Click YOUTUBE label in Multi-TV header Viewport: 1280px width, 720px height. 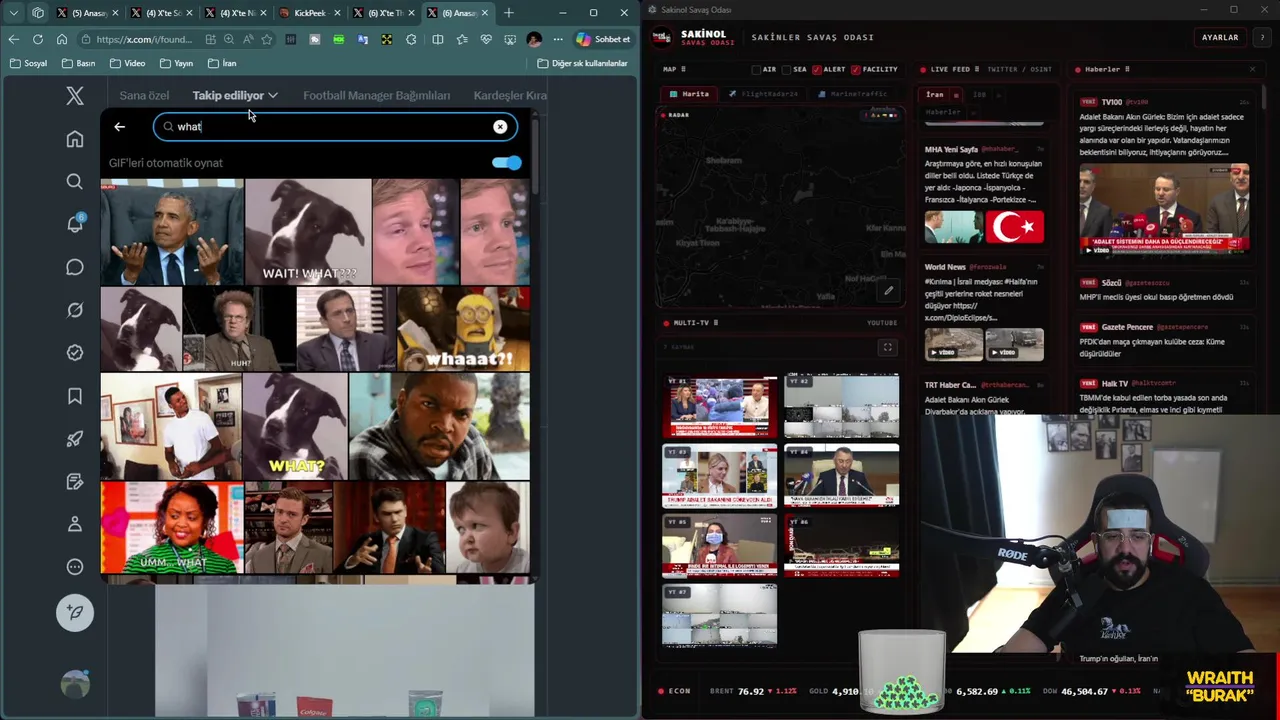pyautogui.click(x=882, y=323)
